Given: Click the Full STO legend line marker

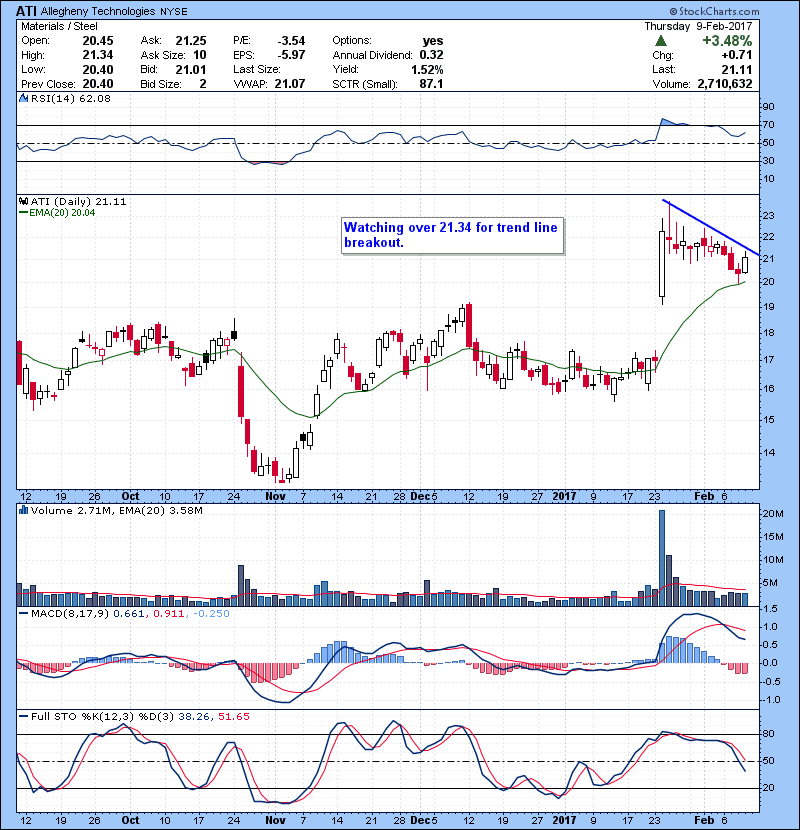Looking at the screenshot, I should click(x=23, y=717).
